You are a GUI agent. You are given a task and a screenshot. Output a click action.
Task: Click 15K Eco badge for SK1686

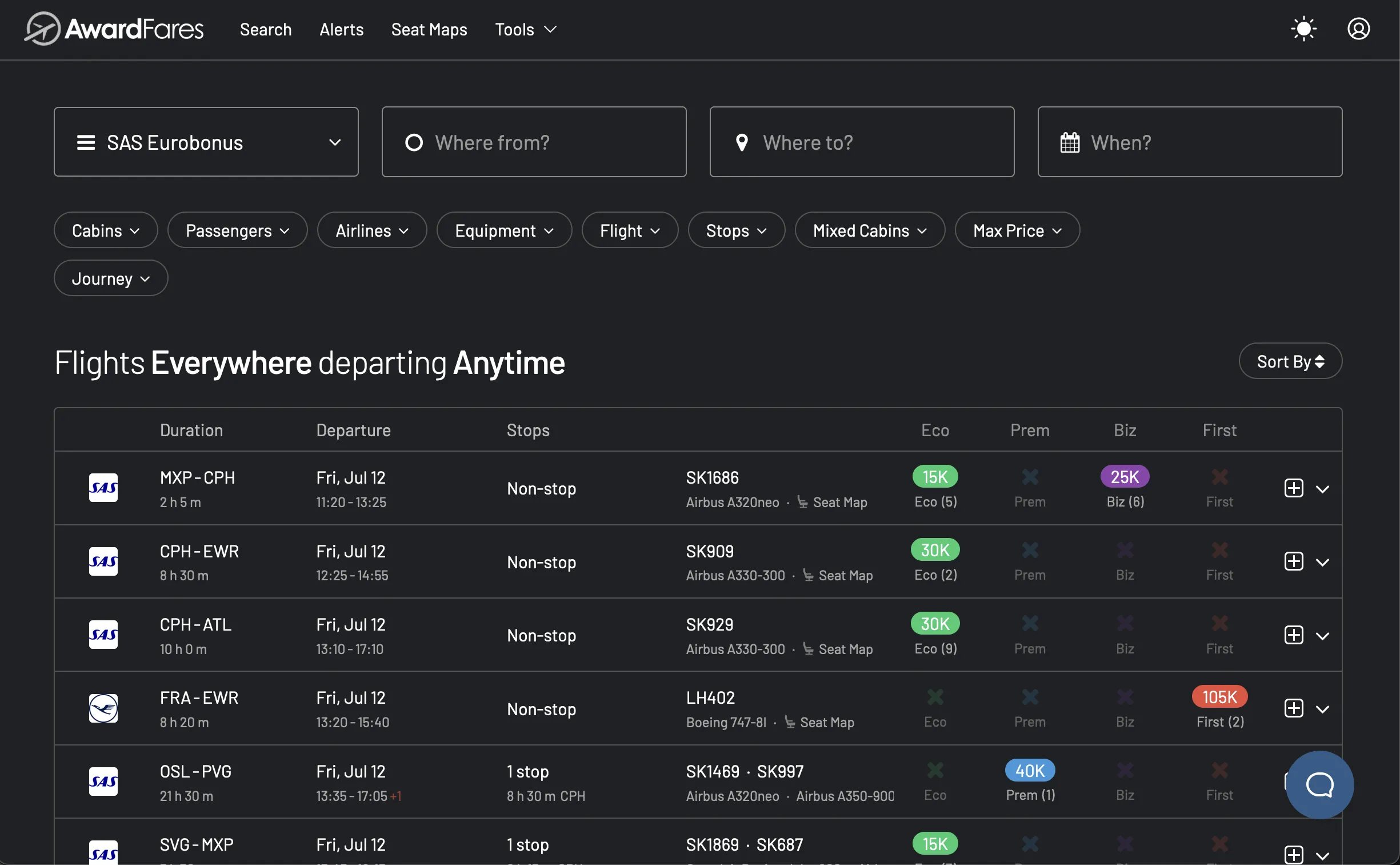pos(935,477)
